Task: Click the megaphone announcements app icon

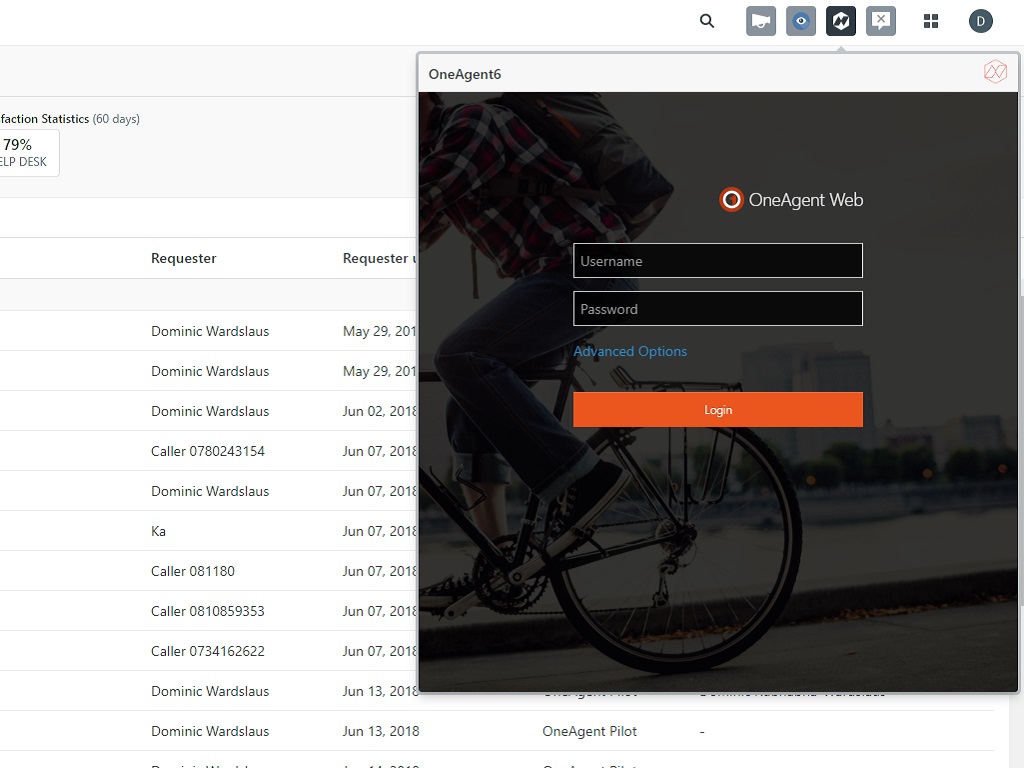Action: coord(761,21)
